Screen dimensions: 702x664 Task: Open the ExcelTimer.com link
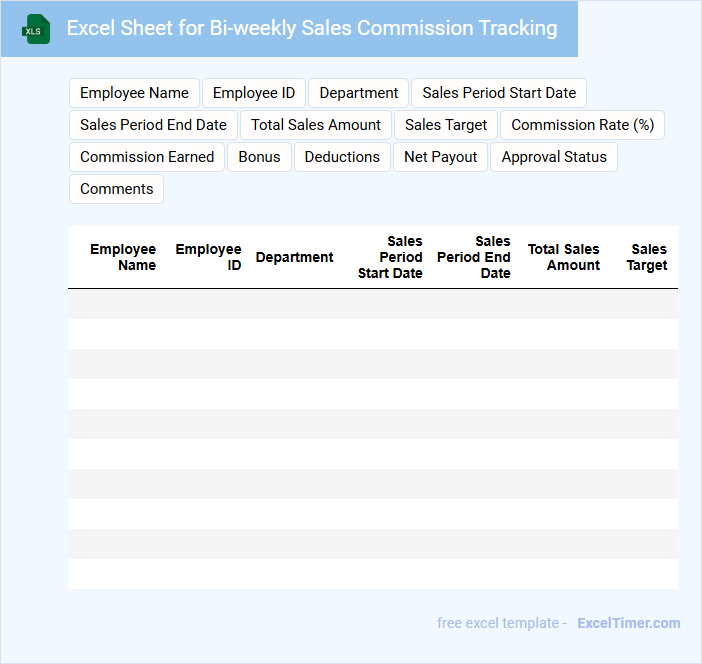tap(628, 623)
